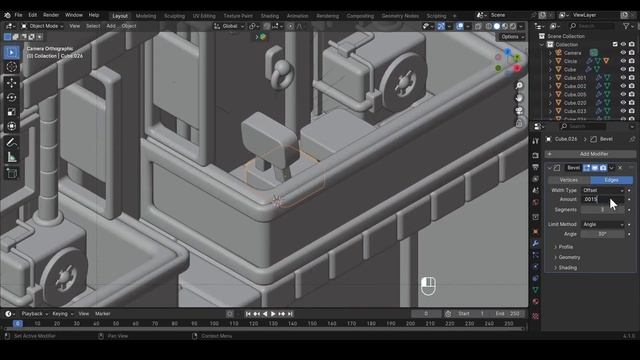640x360 pixels.
Task: Toggle visibility of Cube.020 in outliner
Action: [x=623, y=103]
